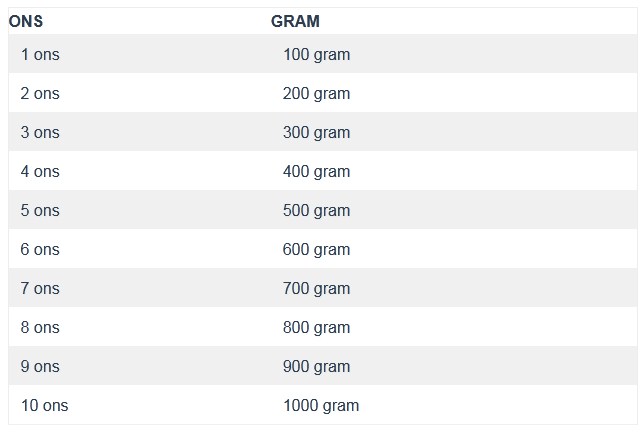Select the 700 gram cell
This screenshot has width=643, height=432.
(317, 288)
